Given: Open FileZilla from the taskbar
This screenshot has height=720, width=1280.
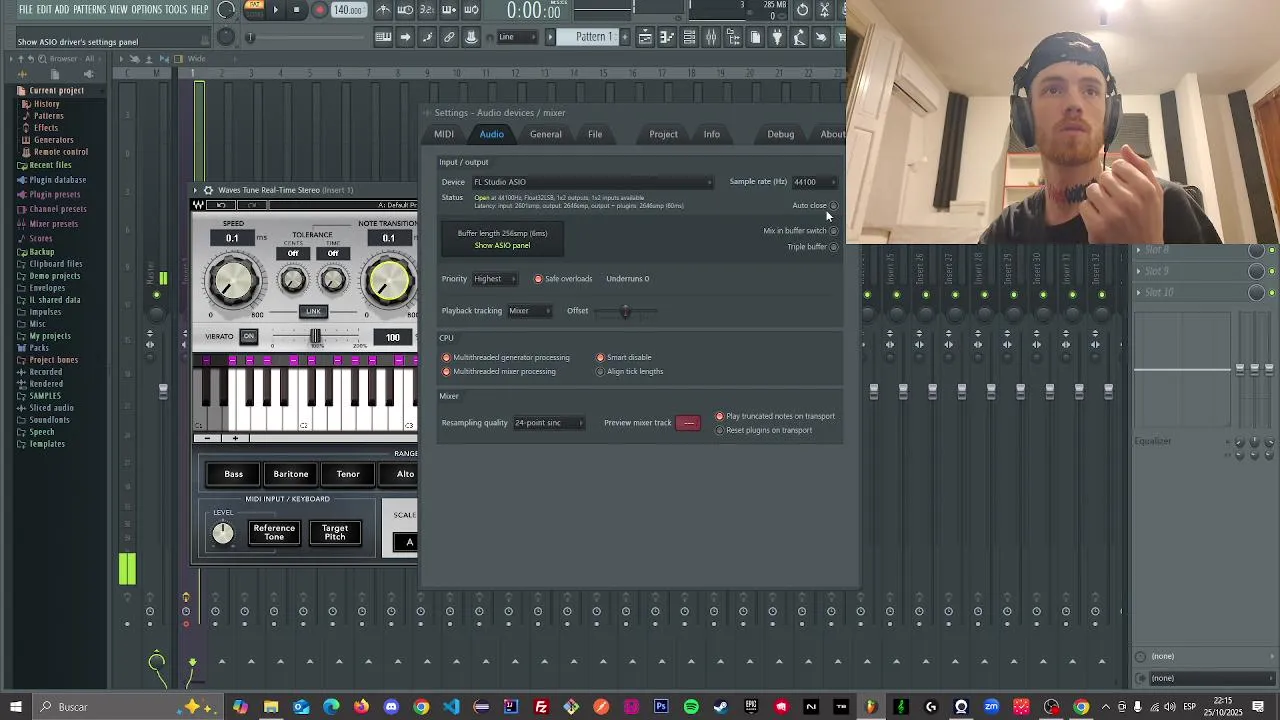Looking at the screenshot, I should (541, 707).
